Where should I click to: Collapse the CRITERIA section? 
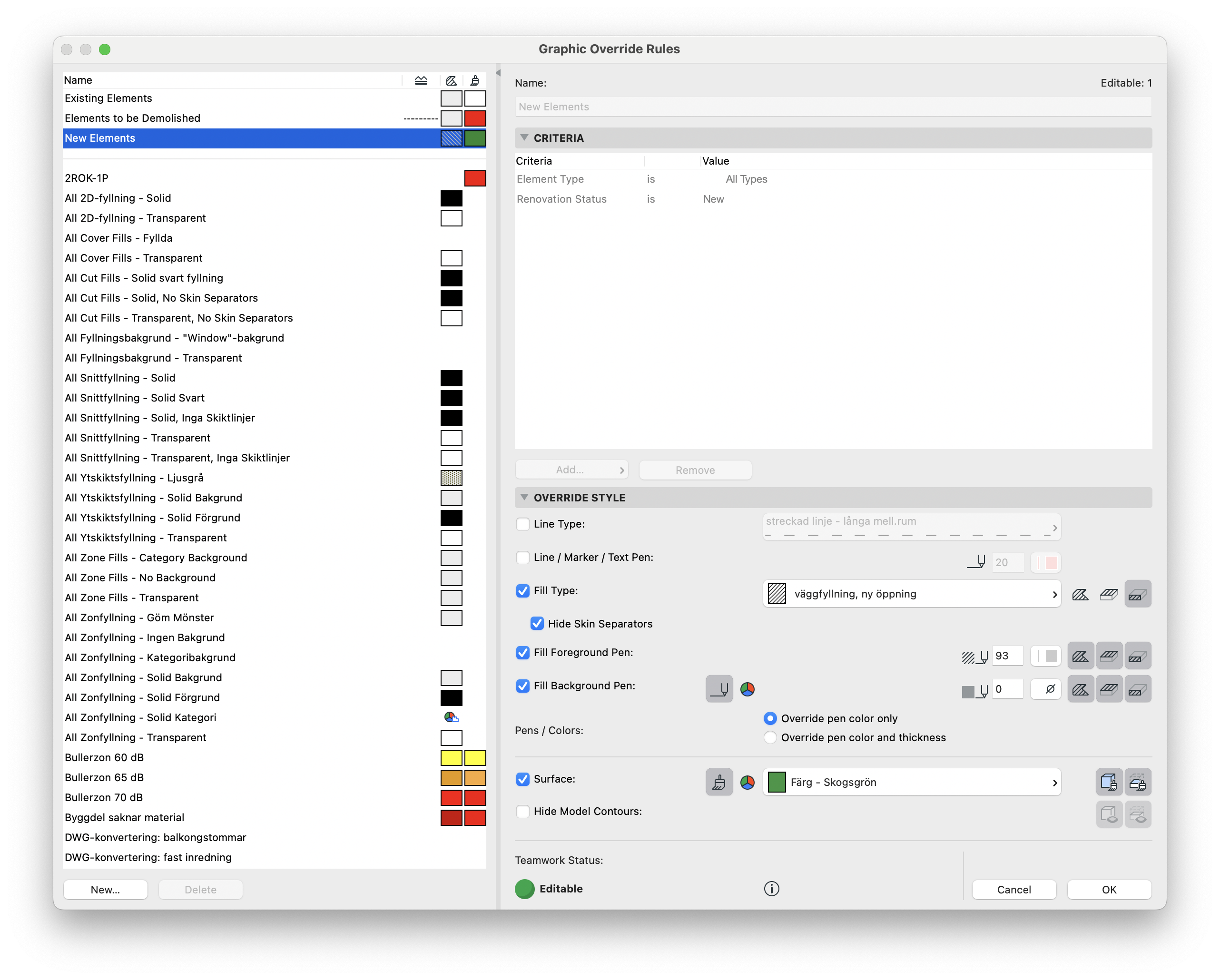click(x=524, y=138)
